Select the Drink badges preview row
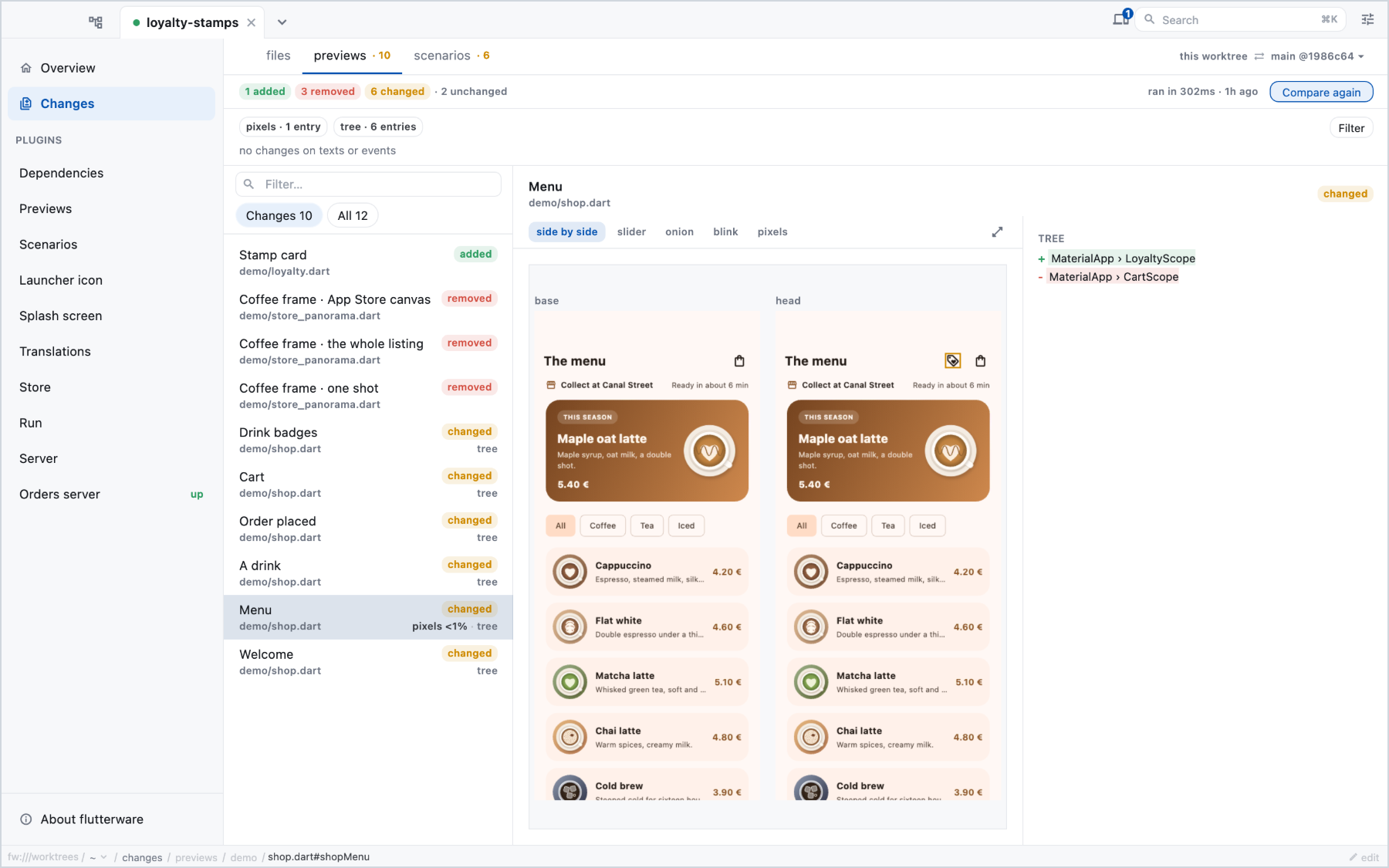The width and height of the screenshot is (1389, 868). click(x=368, y=440)
